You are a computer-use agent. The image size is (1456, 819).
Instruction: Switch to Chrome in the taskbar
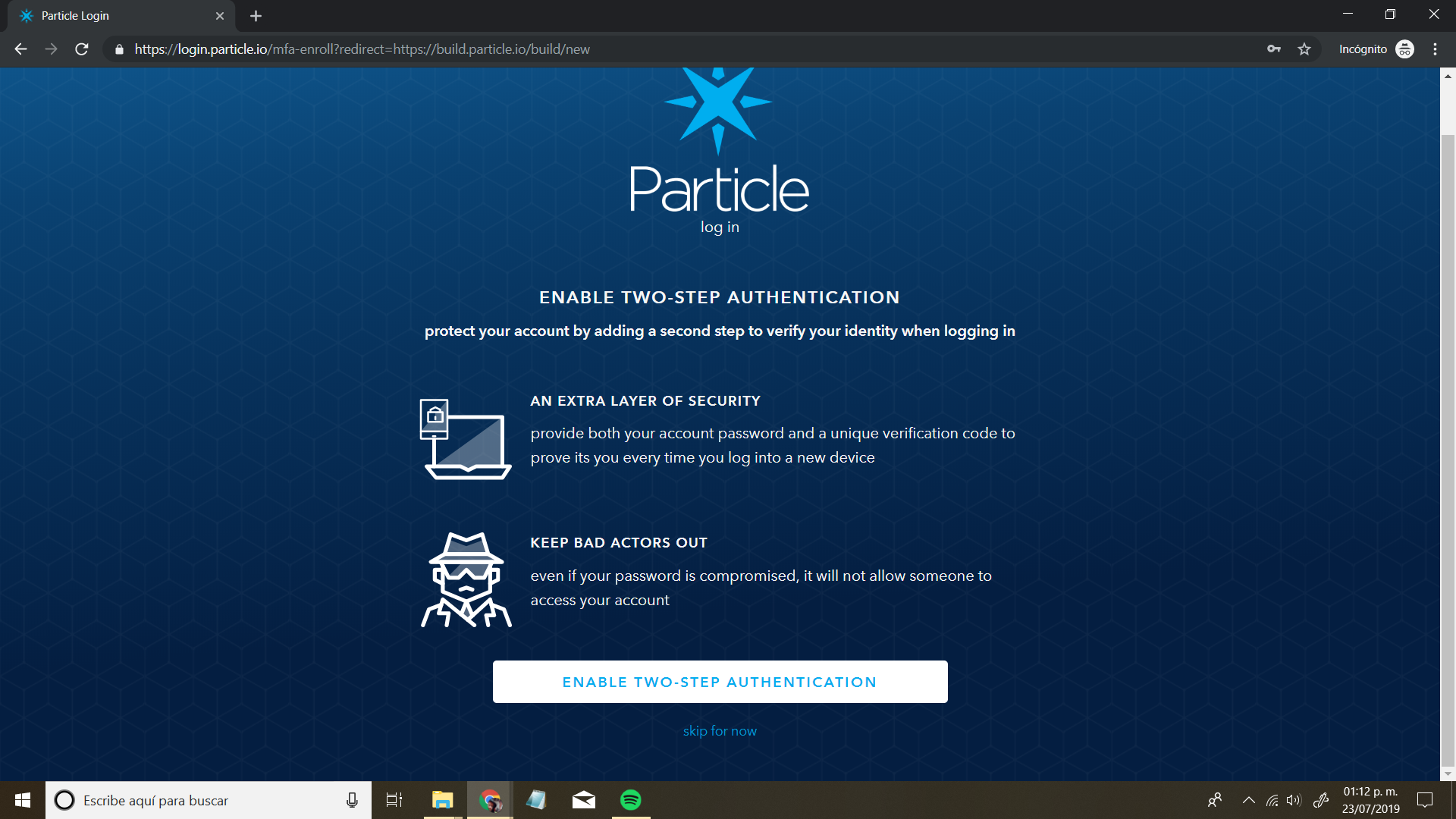click(490, 800)
